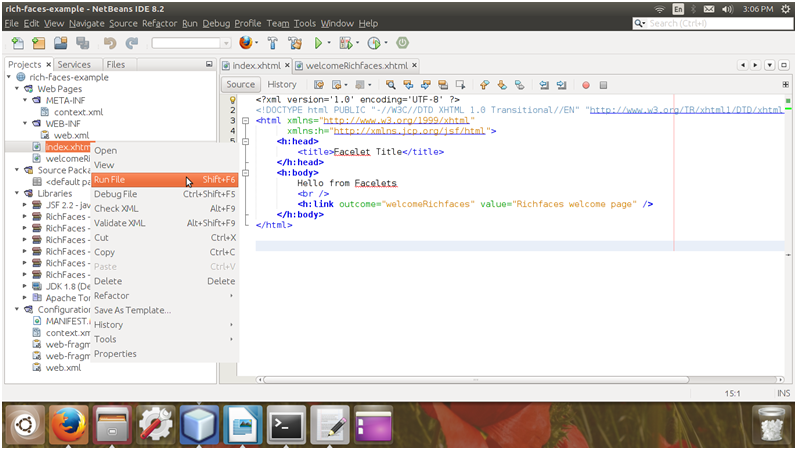
Task: Open the w3.org/1999/xhtml link in code
Action: coord(396,121)
